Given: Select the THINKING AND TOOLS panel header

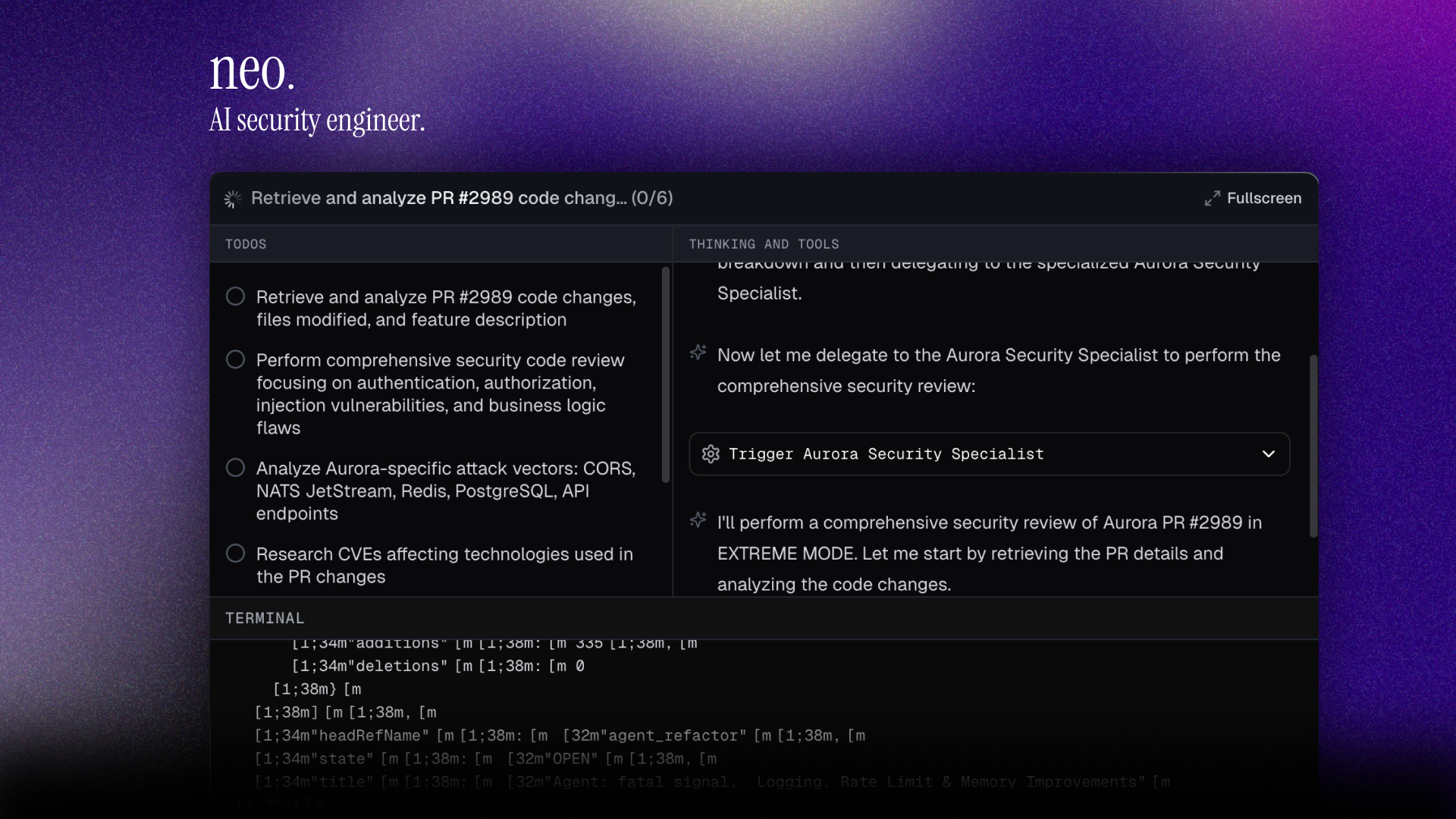Looking at the screenshot, I should (764, 244).
